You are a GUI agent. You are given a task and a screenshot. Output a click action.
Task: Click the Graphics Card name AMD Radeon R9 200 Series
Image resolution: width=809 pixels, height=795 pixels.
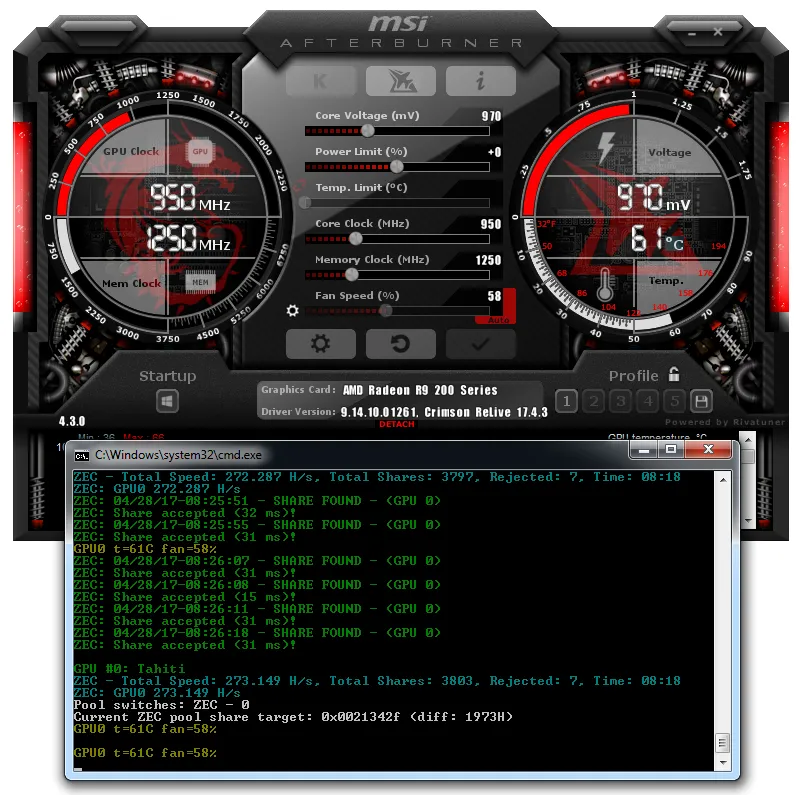point(420,390)
